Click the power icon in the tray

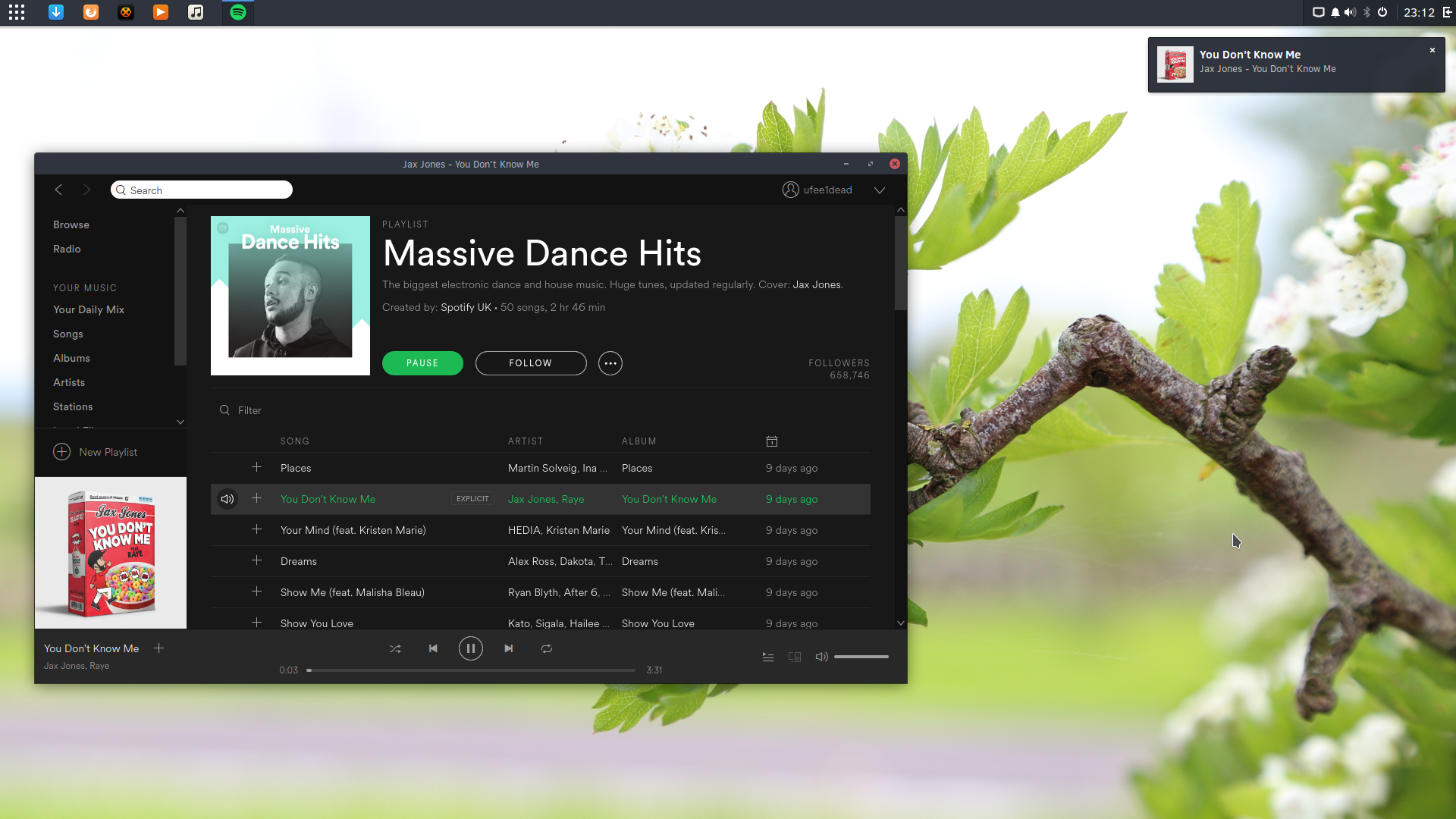point(1382,12)
